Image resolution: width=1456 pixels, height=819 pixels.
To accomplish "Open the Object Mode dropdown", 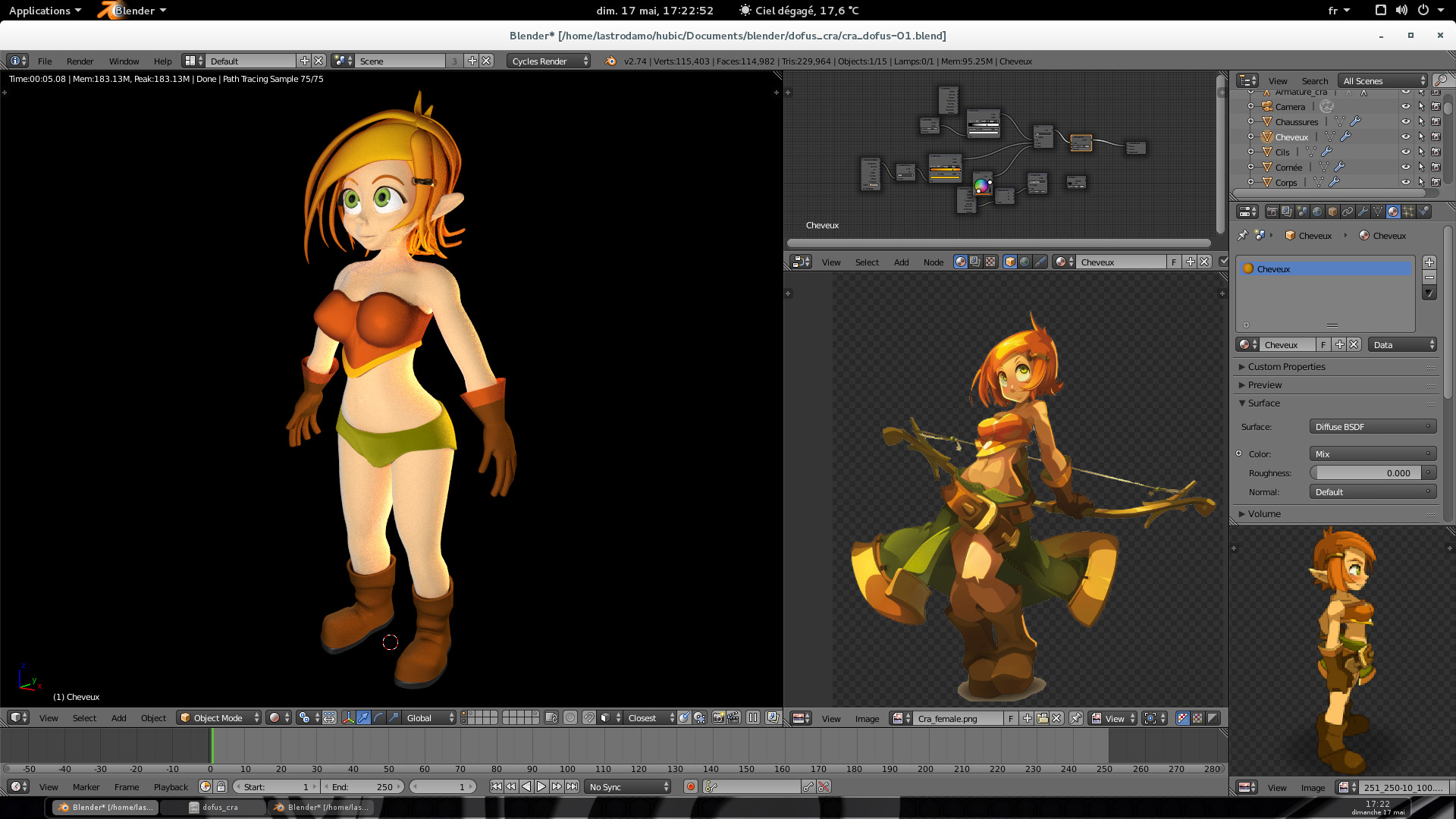I will coord(218,717).
